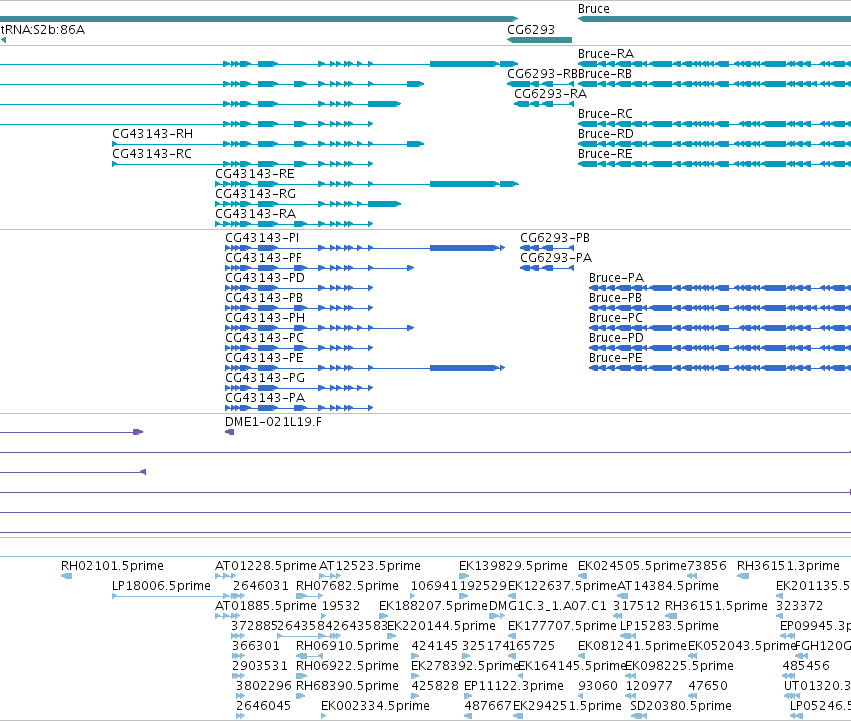
Task: Click EST label EK098225.5prime
Action: pyautogui.click(x=679, y=667)
